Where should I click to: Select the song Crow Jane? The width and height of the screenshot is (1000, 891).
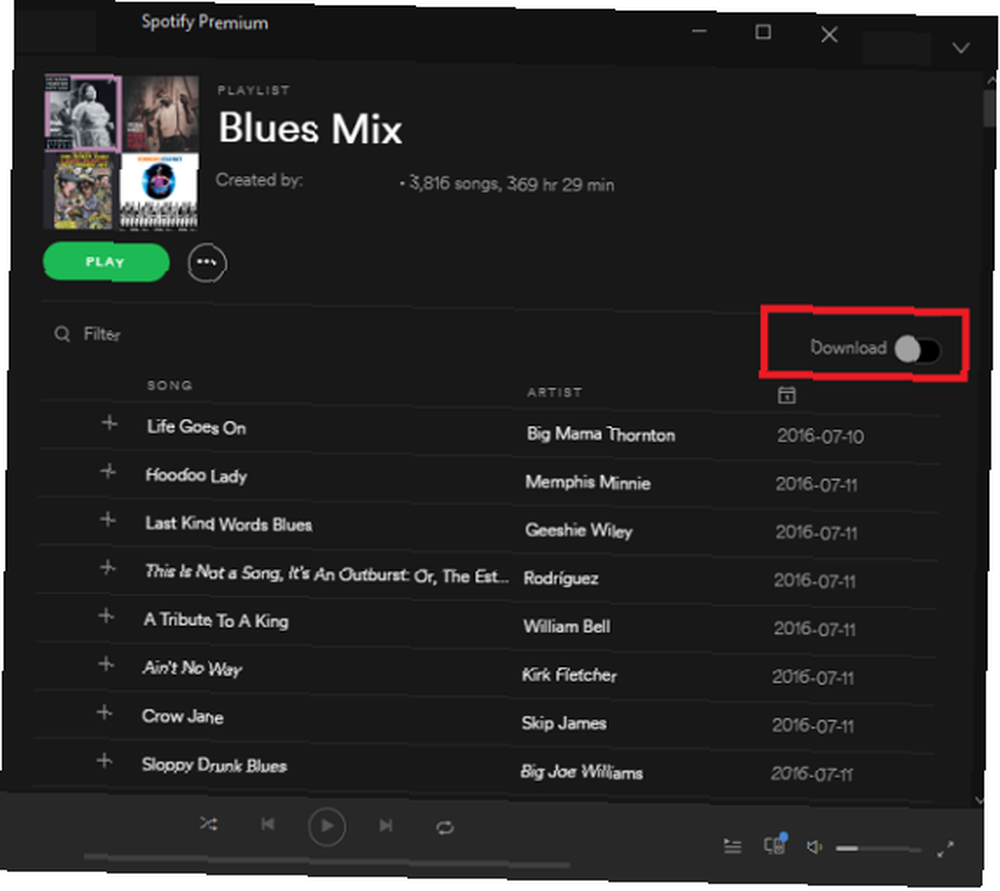pyautogui.click(x=183, y=717)
